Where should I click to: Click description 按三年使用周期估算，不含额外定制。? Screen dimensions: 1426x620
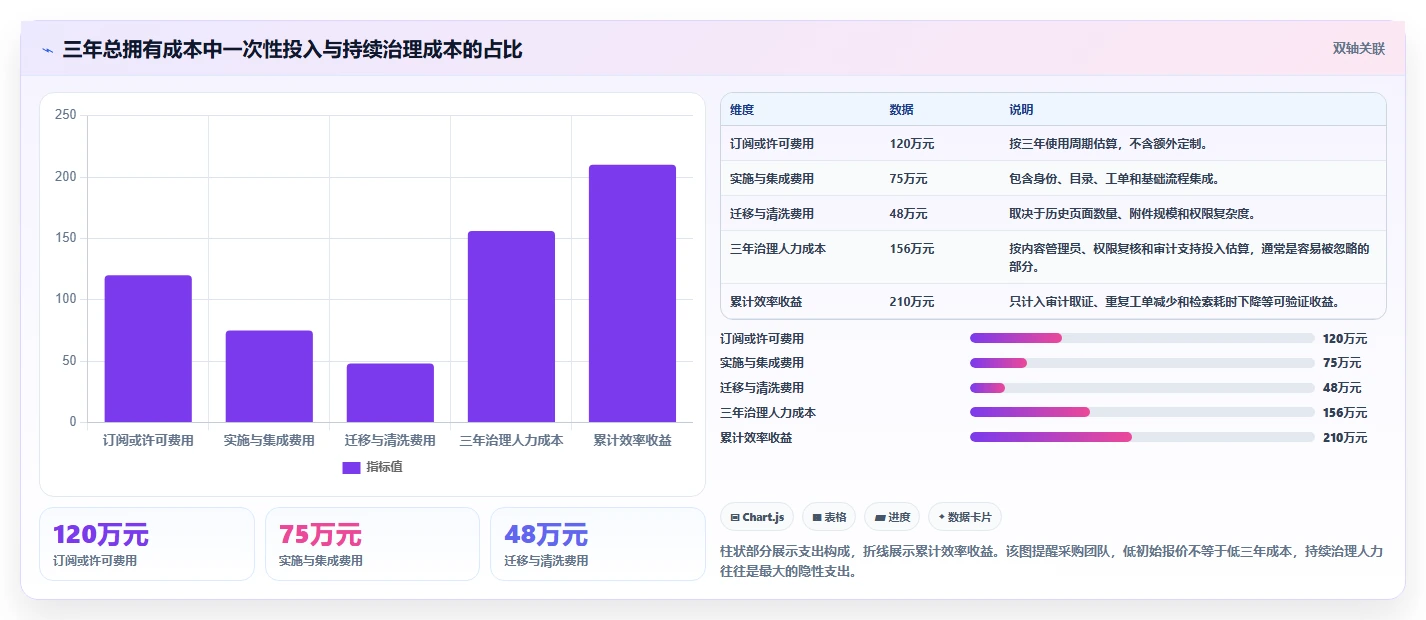(x=1110, y=144)
